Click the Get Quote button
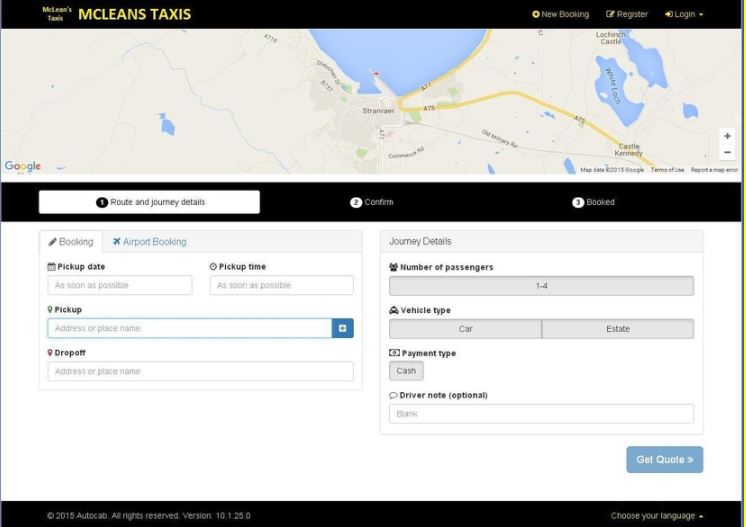The image size is (746, 527). click(665, 459)
